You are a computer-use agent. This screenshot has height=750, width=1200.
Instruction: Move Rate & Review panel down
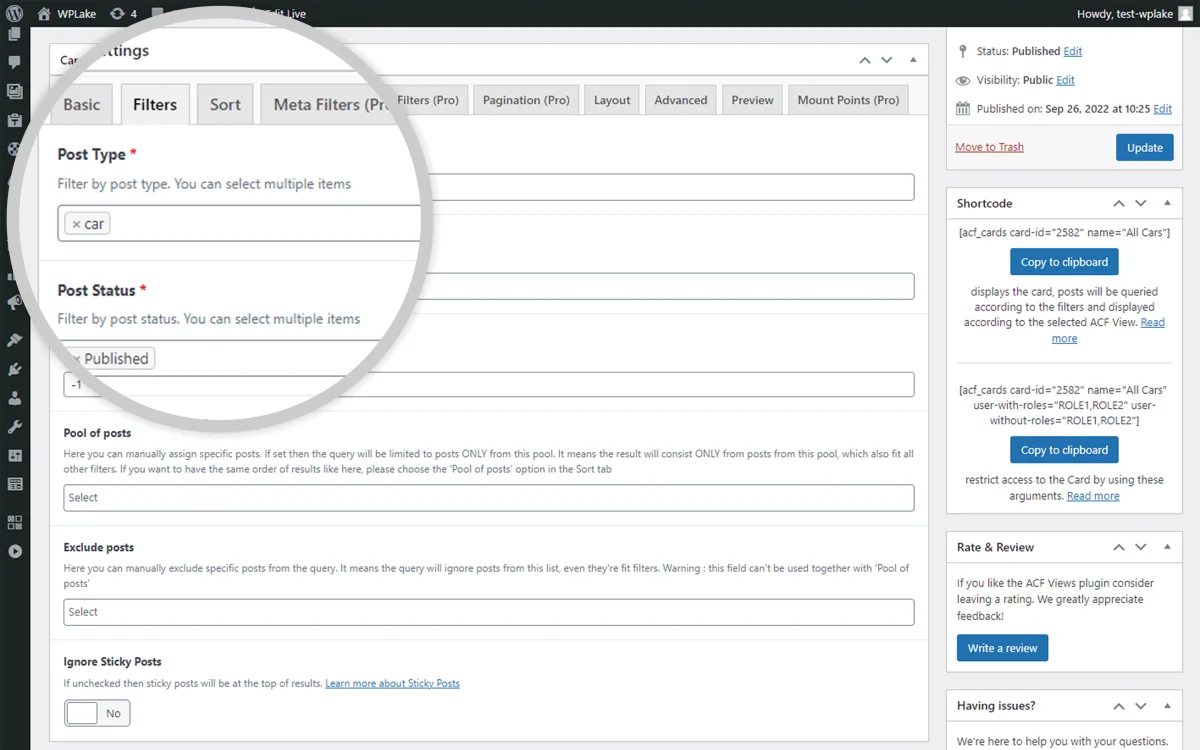click(x=1141, y=547)
